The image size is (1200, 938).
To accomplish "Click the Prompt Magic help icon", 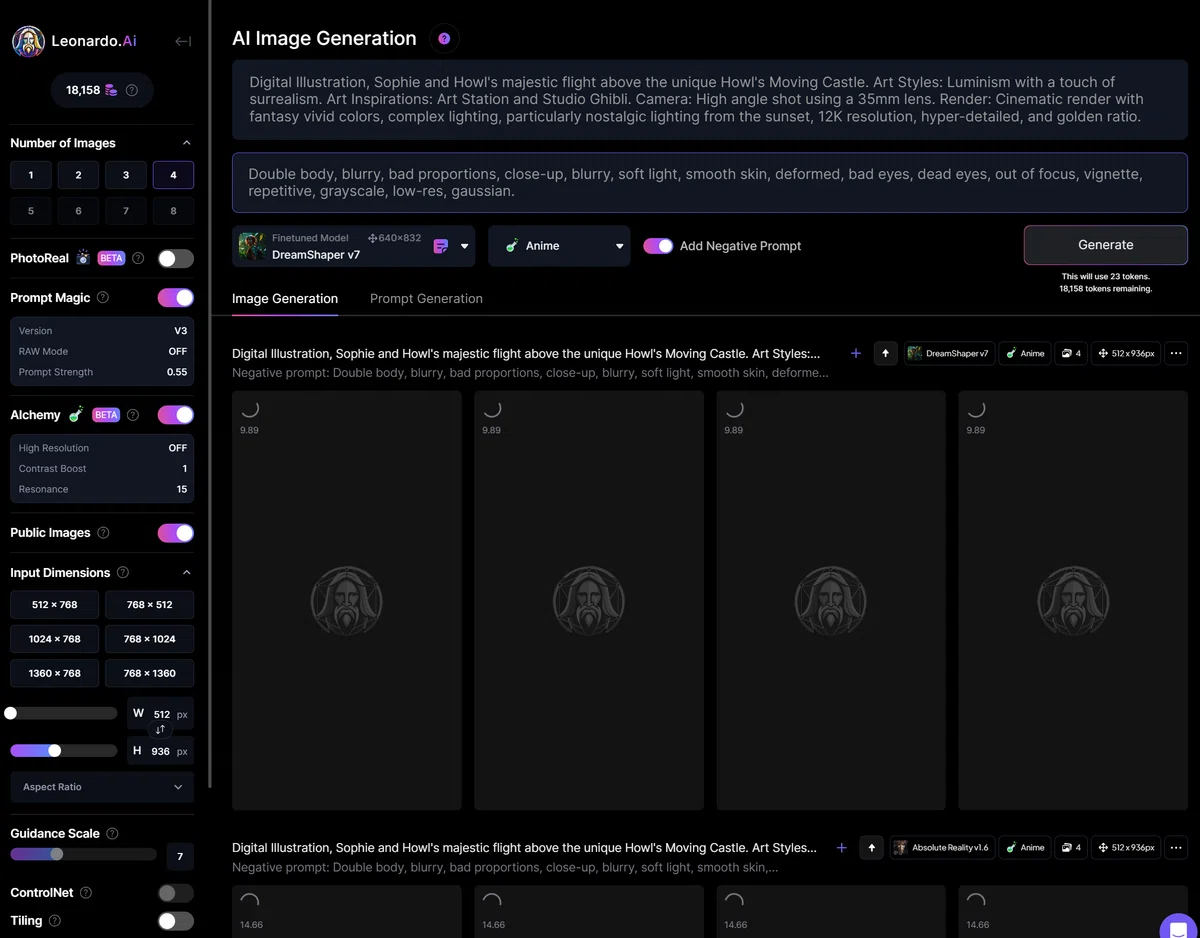I will tap(103, 298).
